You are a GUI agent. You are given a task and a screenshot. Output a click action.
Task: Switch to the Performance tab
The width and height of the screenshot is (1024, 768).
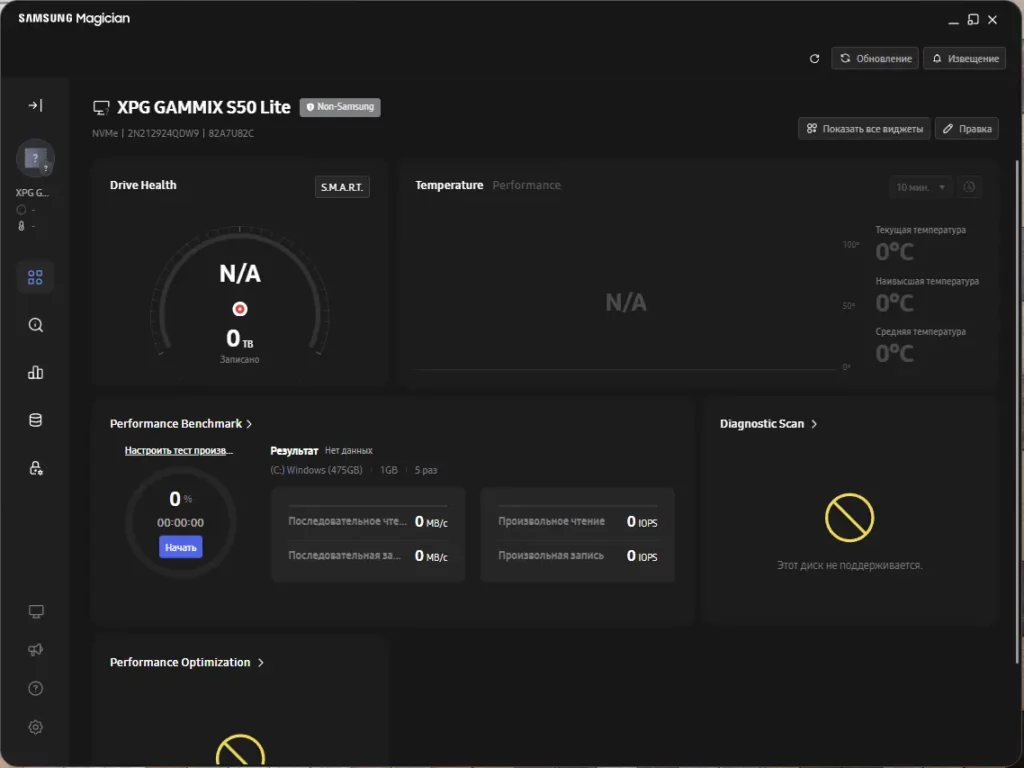click(x=526, y=185)
